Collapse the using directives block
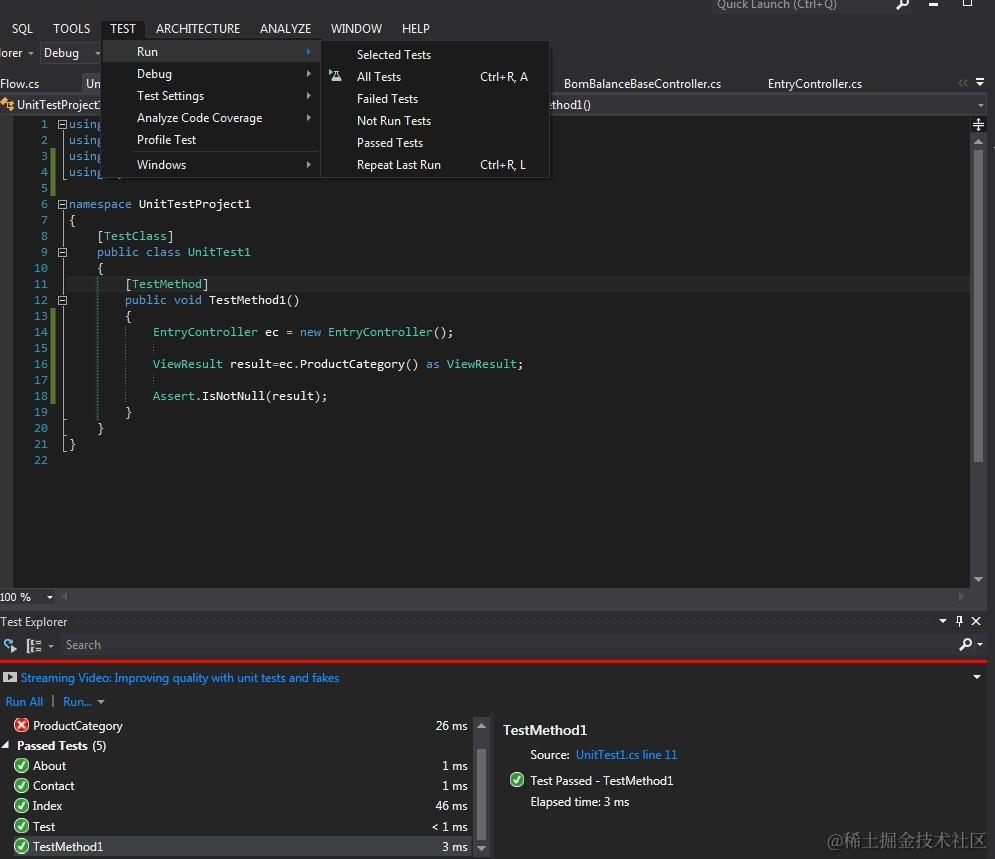Image resolution: width=995 pixels, height=859 pixels. [x=62, y=124]
